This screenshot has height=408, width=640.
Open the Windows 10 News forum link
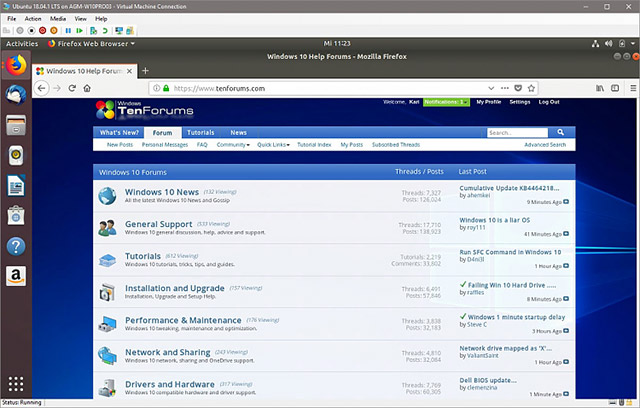pos(161,191)
